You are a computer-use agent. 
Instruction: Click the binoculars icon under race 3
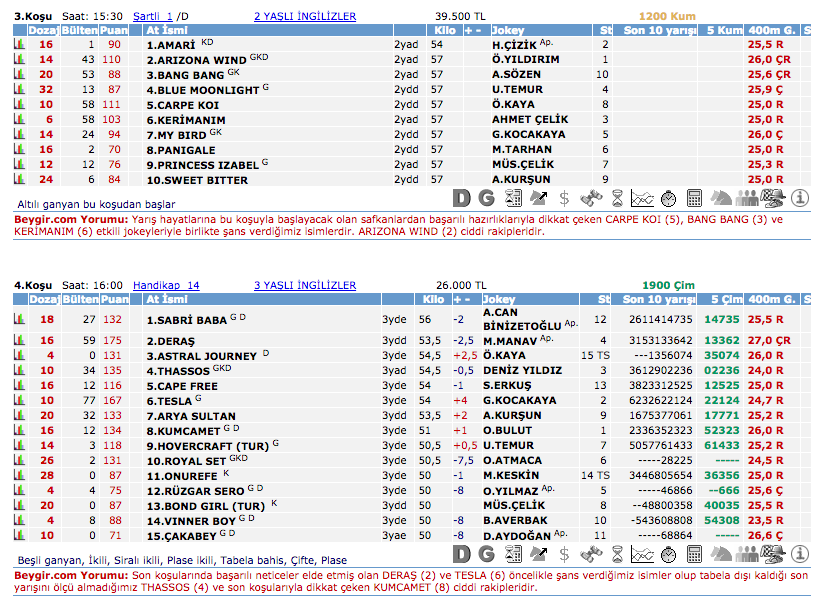pos(591,198)
